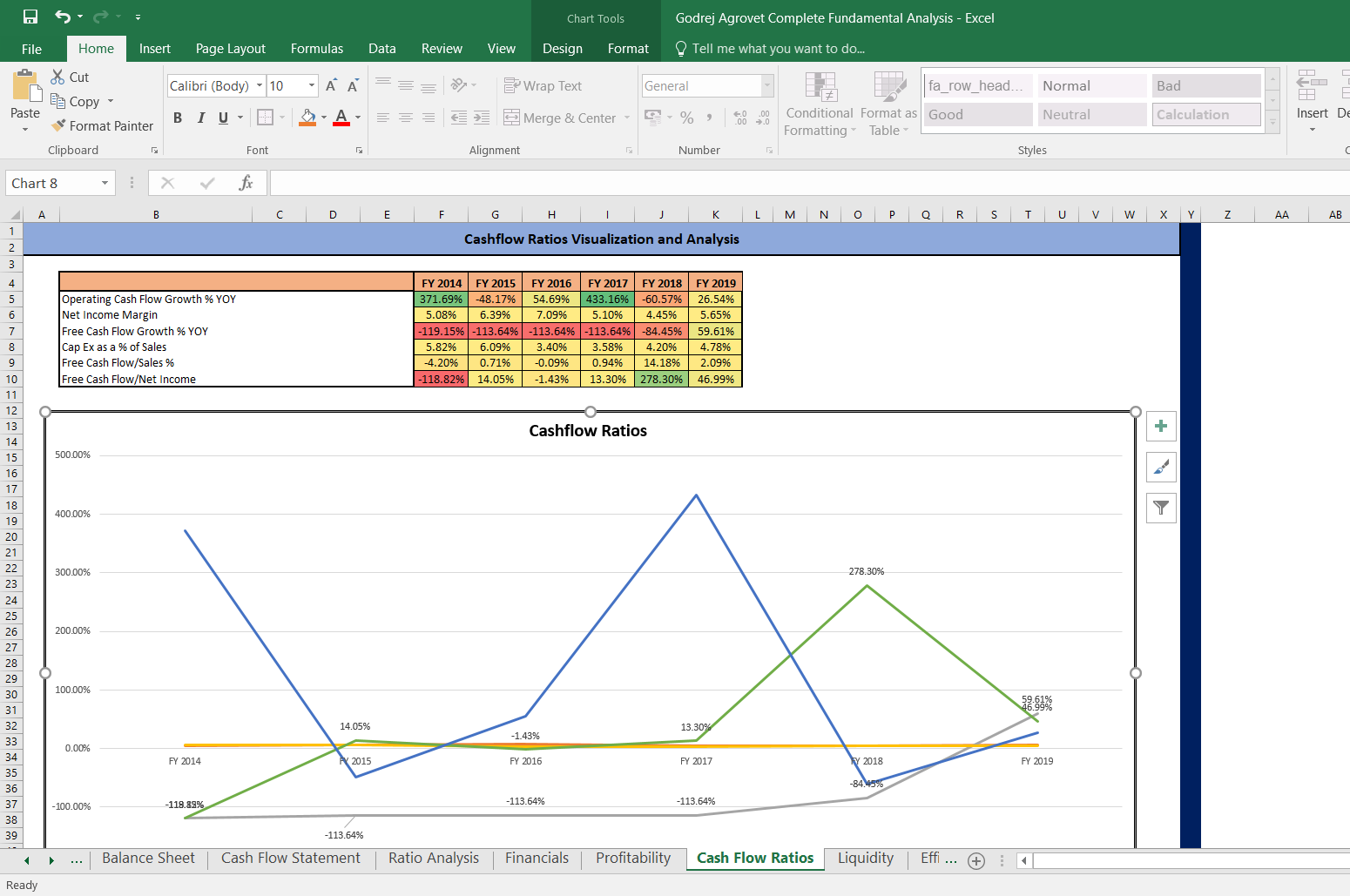The image size is (1350, 896).
Task: Click the Insert cells icon
Action: (1312, 87)
